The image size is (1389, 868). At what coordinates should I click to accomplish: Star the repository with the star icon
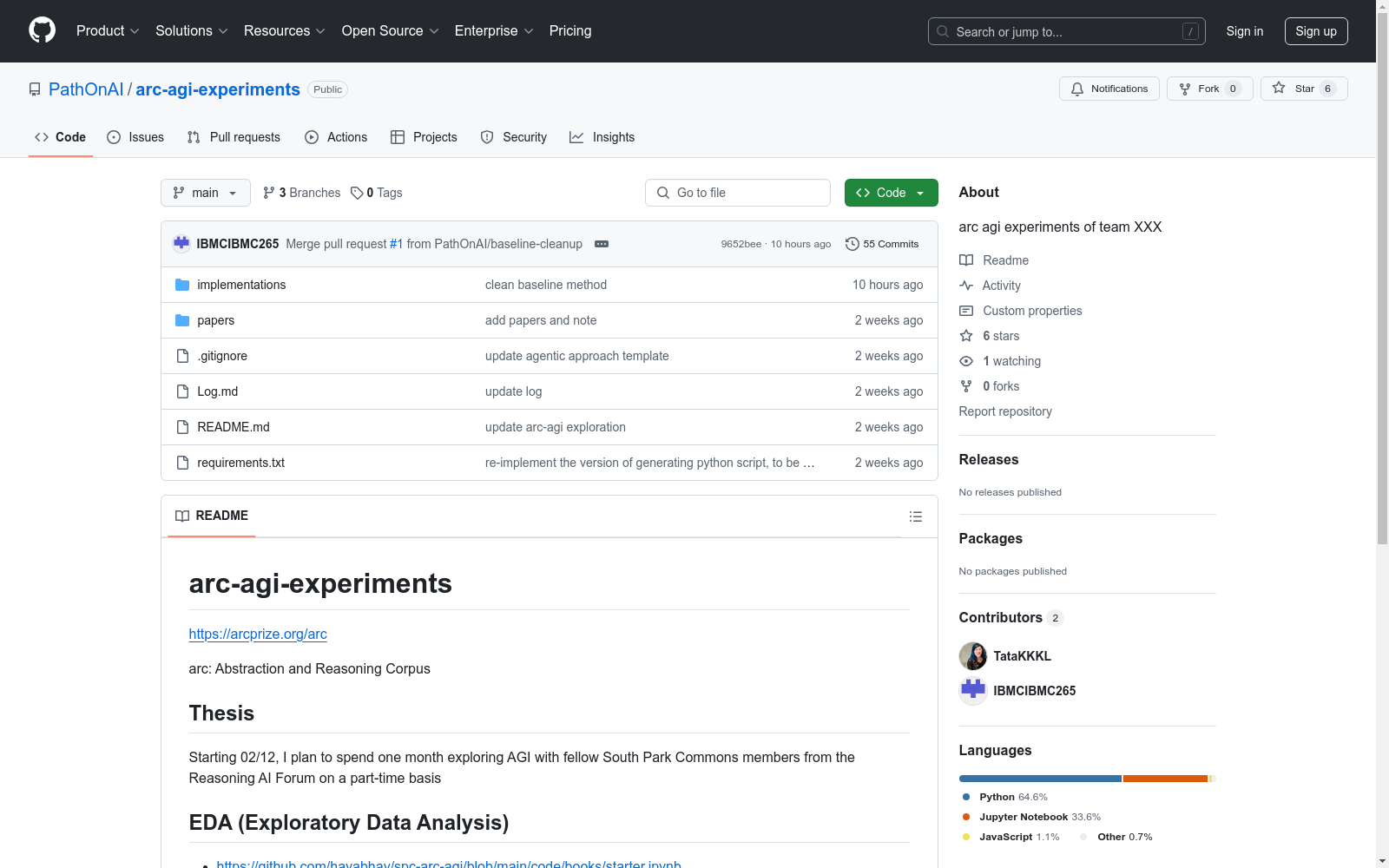[1279, 88]
